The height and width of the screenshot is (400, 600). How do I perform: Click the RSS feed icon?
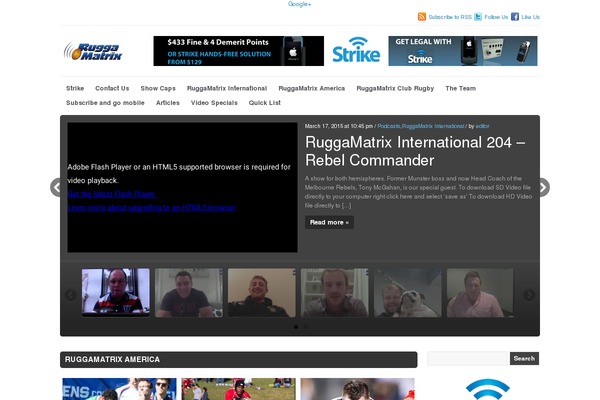(422, 17)
